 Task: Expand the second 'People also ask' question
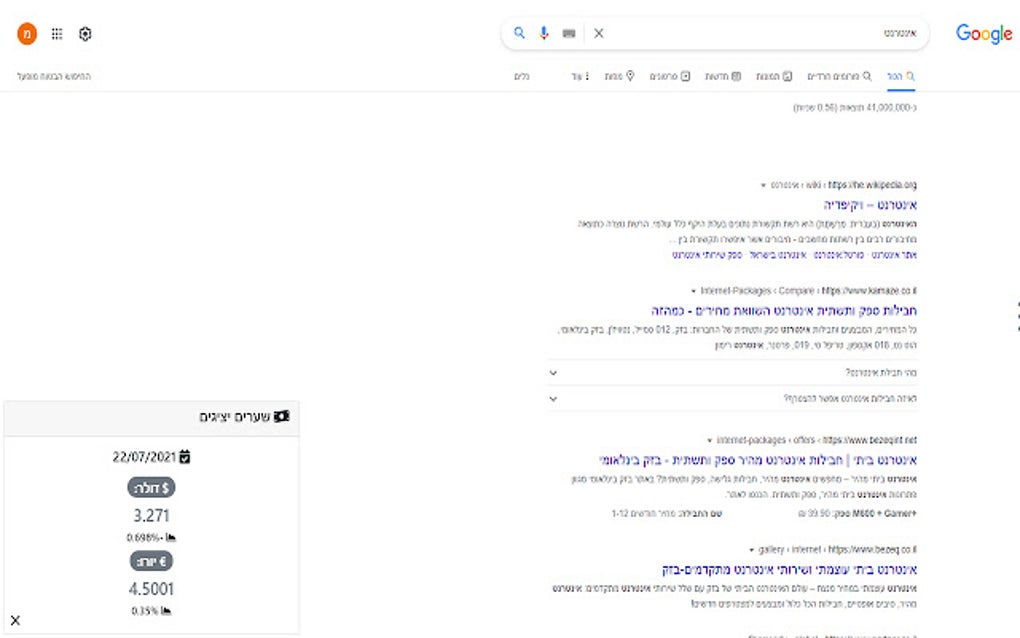click(x=732, y=398)
